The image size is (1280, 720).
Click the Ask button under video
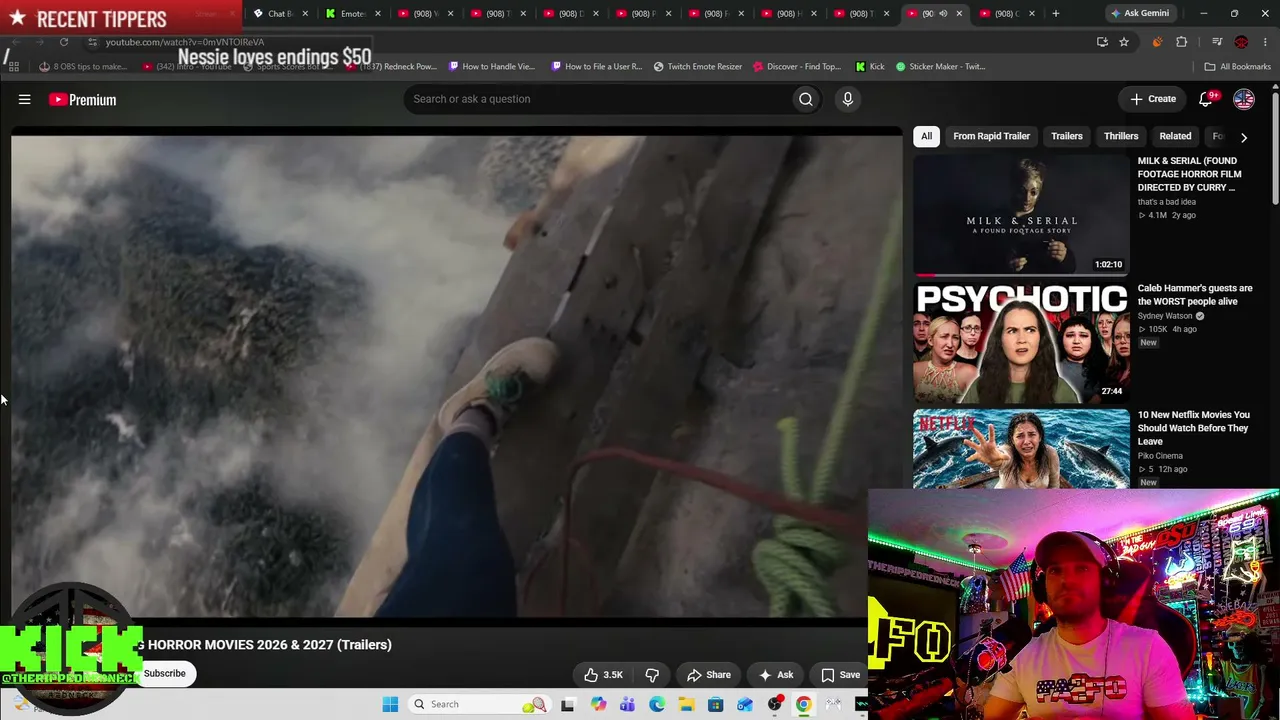(776, 675)
